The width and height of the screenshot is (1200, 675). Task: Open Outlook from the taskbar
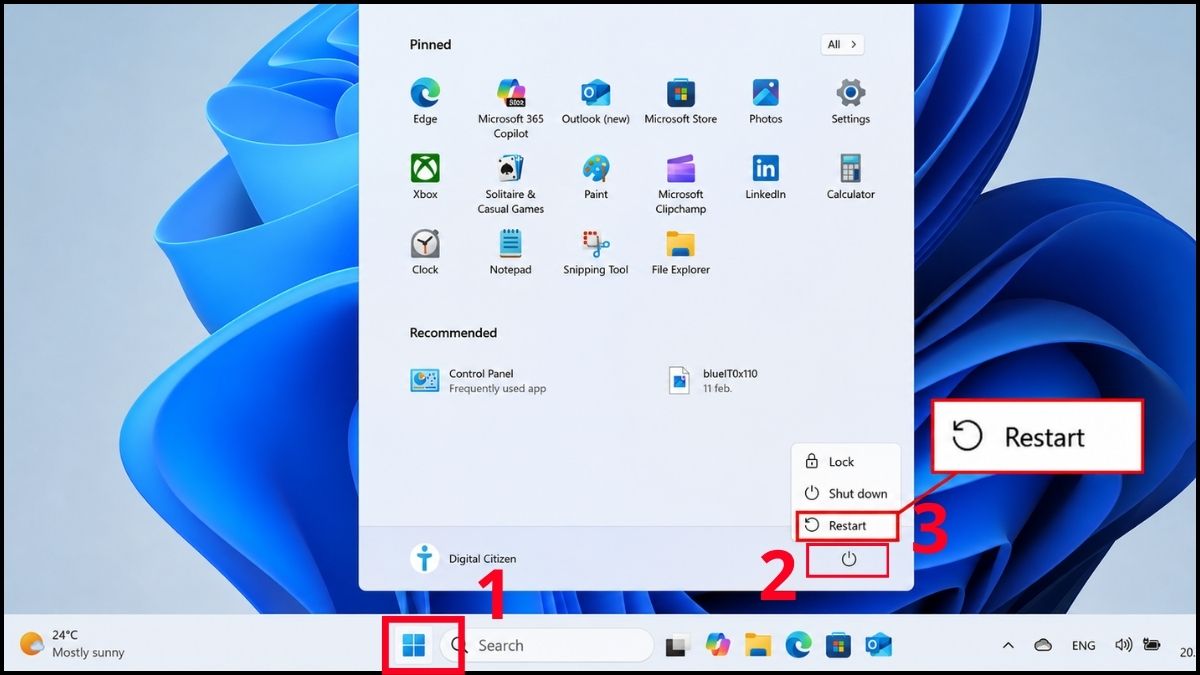(878, 646)
